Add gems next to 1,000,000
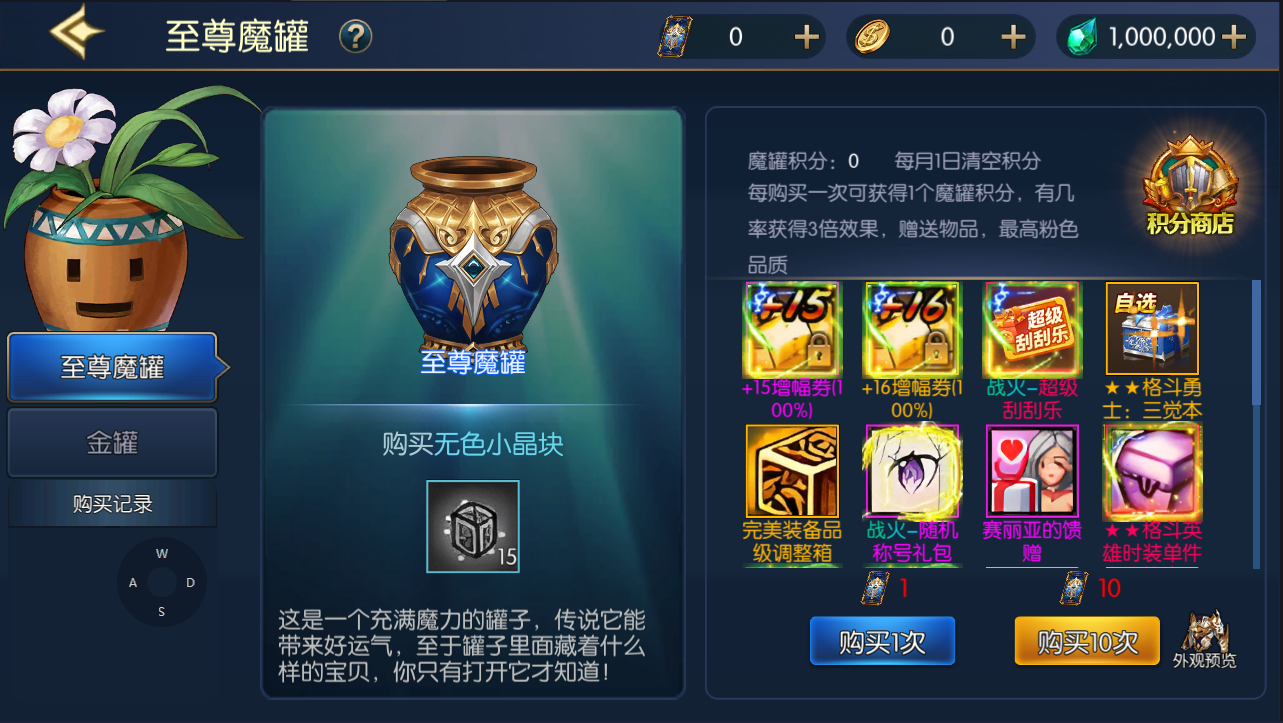Image resolution: width=1283 pixels, height=723 pixels. 1233,37
